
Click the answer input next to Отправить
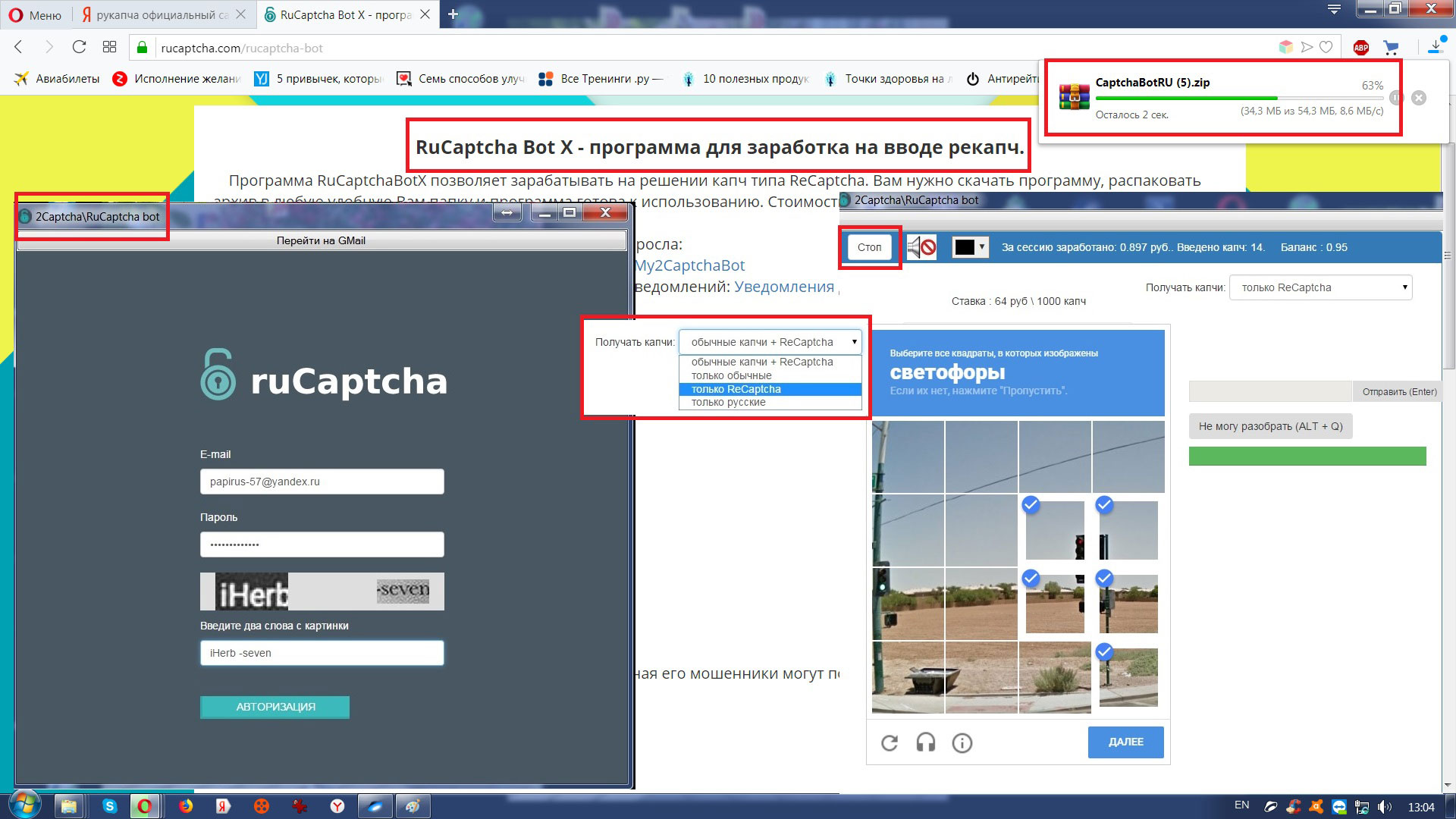1270,391
